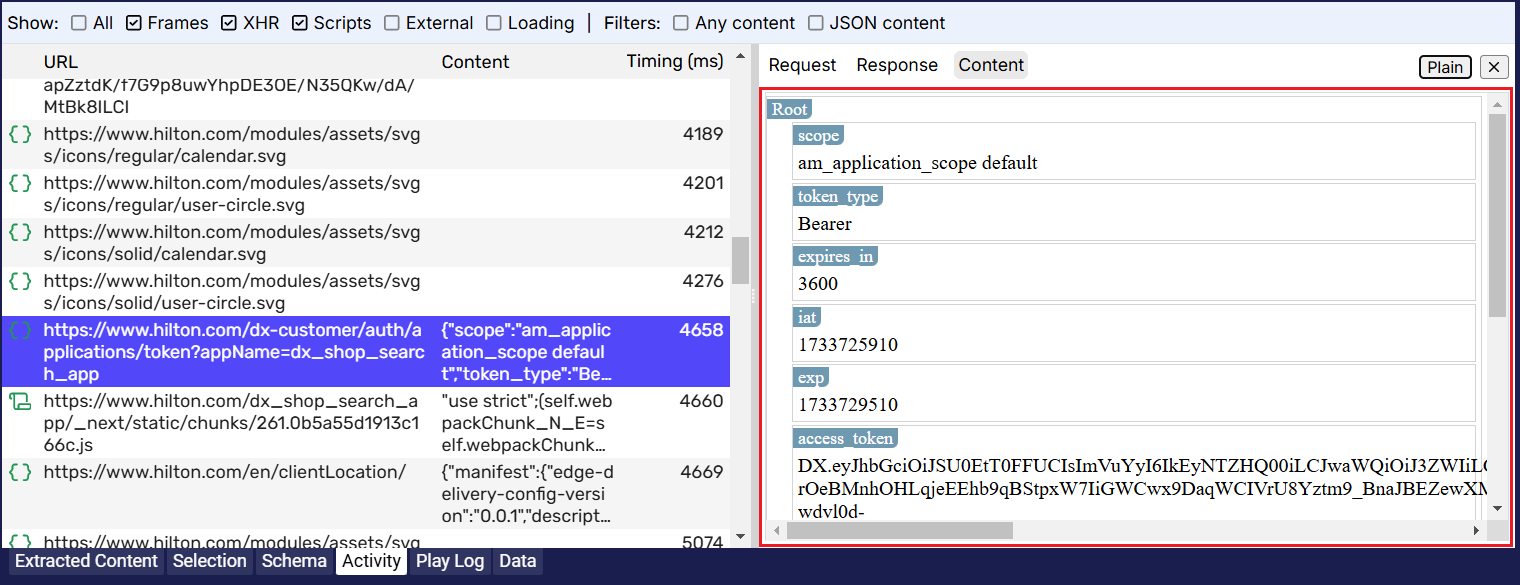Click the Plain view button

pyautogui.click(x=1445, y=67)
